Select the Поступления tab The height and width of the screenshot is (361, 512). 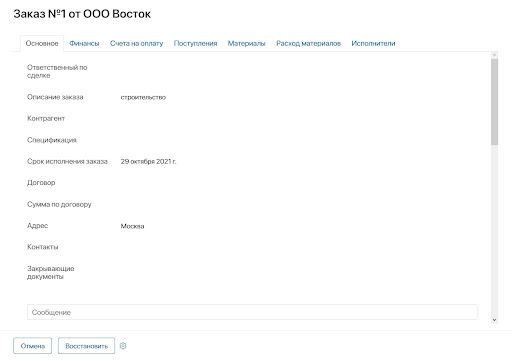point(195,43)
